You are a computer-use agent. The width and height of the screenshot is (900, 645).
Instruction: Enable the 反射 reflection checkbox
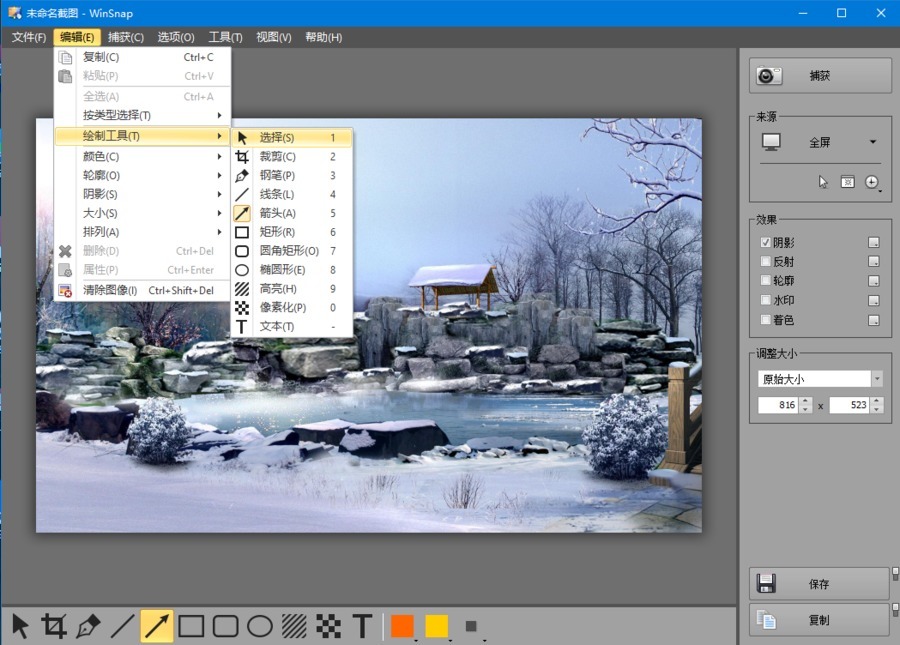click(x=765, y=261)
